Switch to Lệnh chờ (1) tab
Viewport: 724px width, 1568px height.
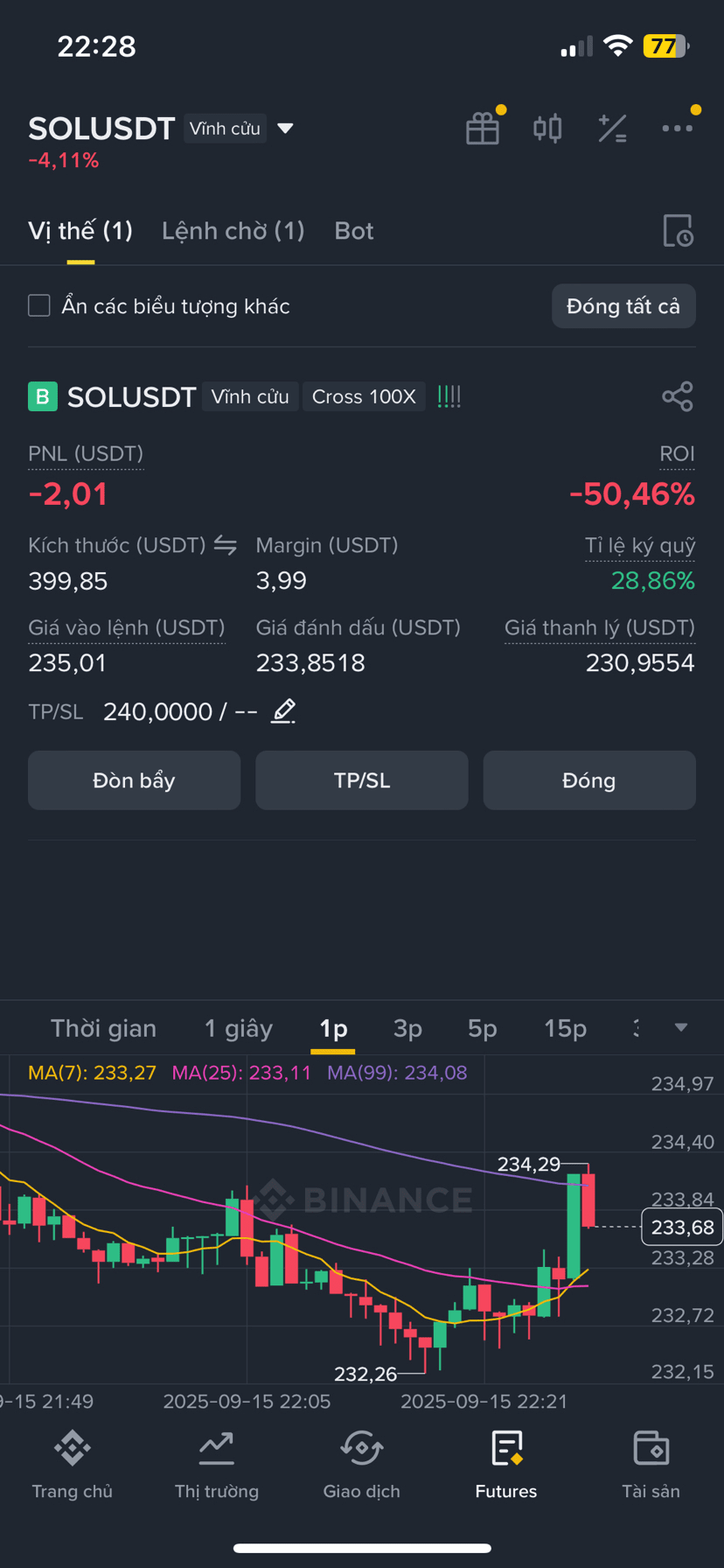tap(233, 230)
